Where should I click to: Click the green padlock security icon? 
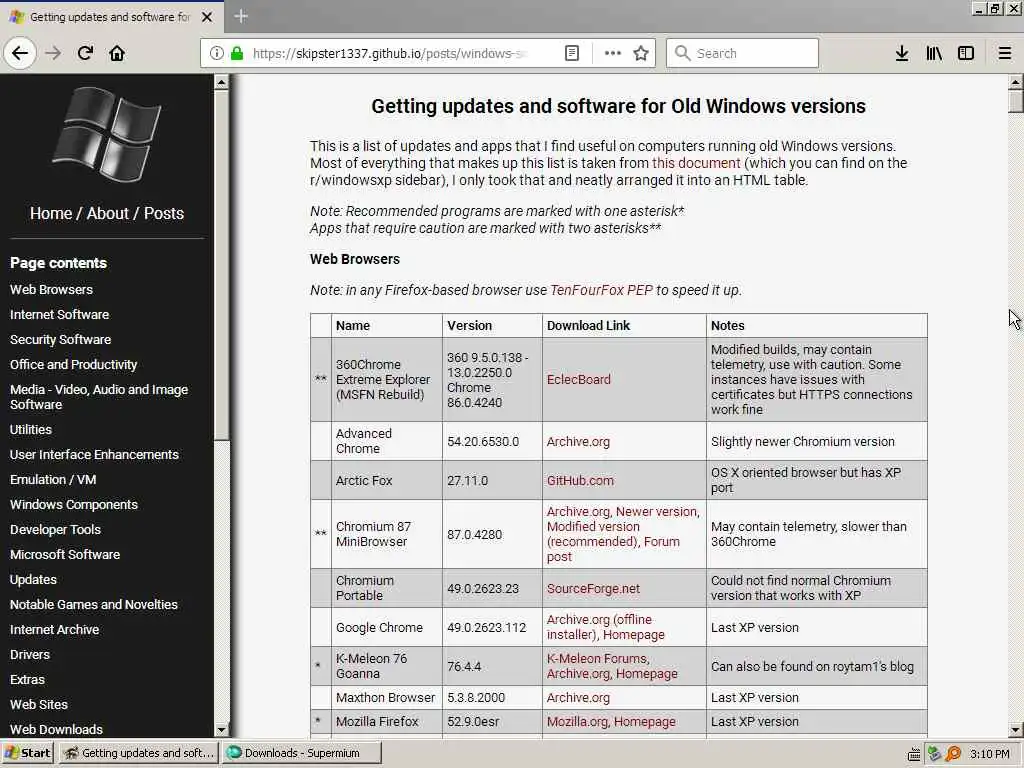(x=237, y=54)
